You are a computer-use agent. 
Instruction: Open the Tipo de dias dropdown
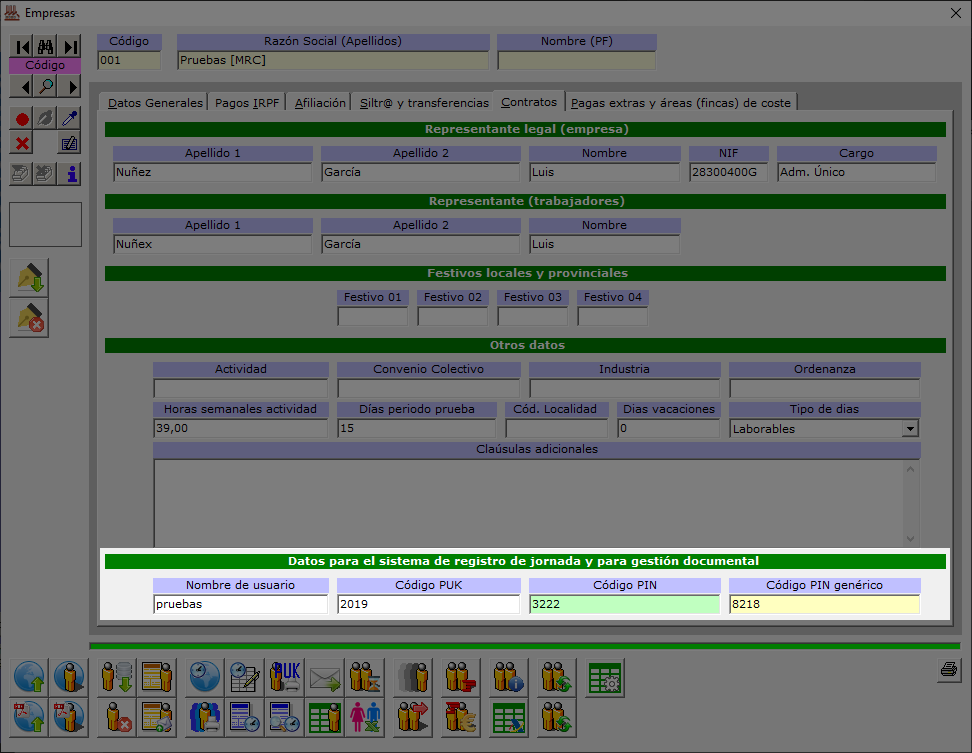pos(910,429)
